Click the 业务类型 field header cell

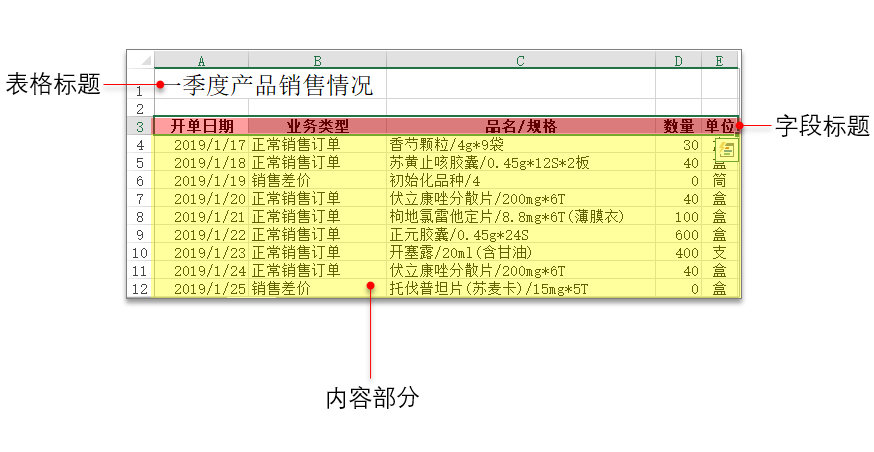pos(317,126)
